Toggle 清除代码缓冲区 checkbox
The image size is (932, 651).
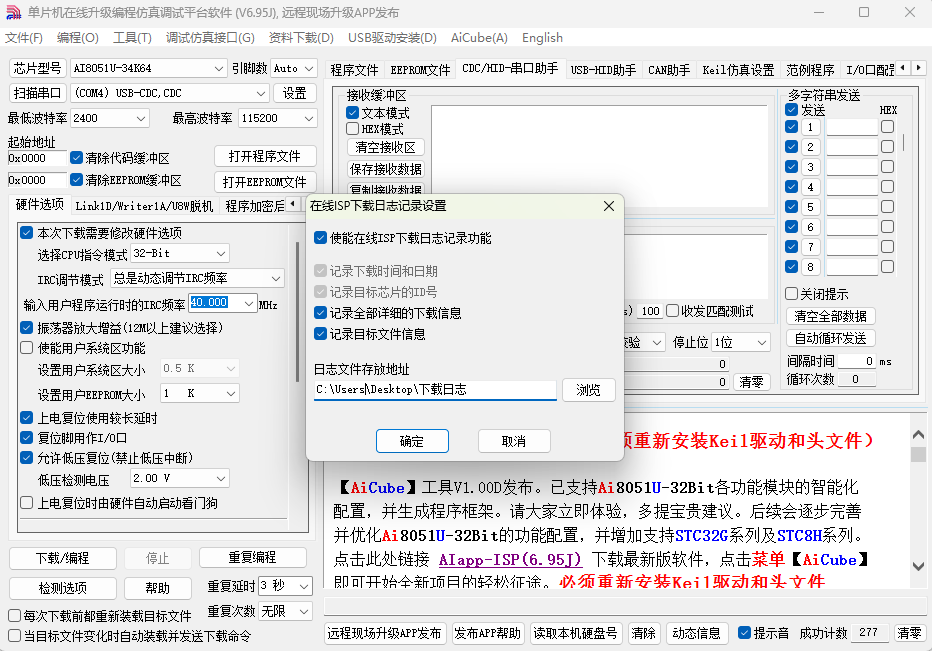pyautogui.click(x=76, y=158)
